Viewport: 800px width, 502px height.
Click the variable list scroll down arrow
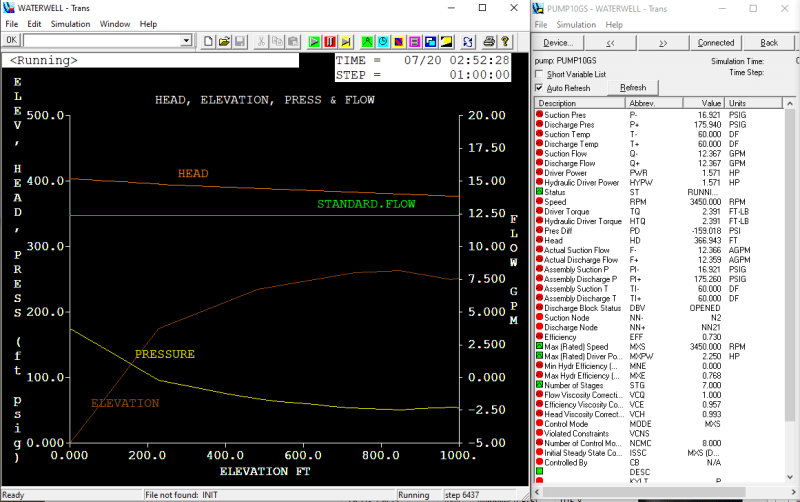coord(790,478)
